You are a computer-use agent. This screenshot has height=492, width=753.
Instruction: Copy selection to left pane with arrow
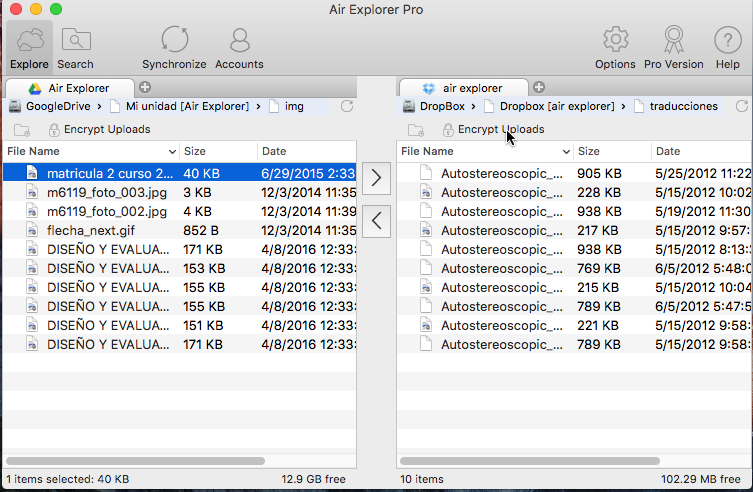click(376, 220)
